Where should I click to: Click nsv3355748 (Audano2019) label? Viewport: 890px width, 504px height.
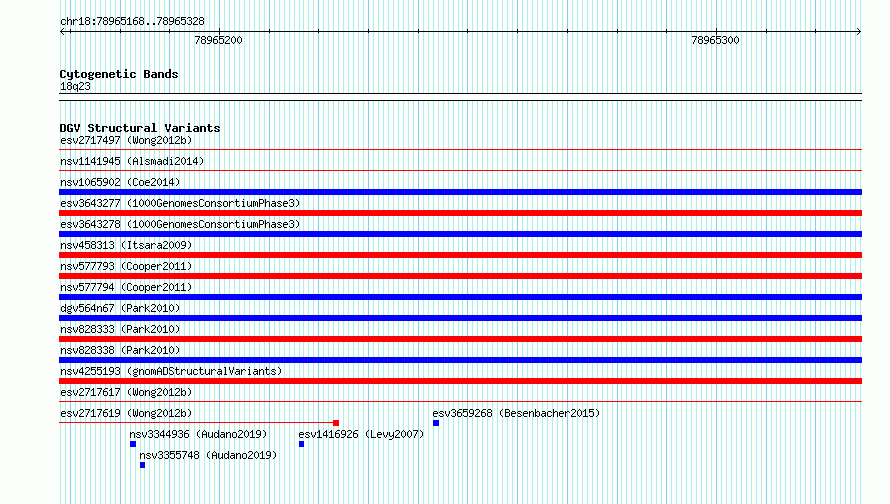pyautogui.click(x=208, y=455)
